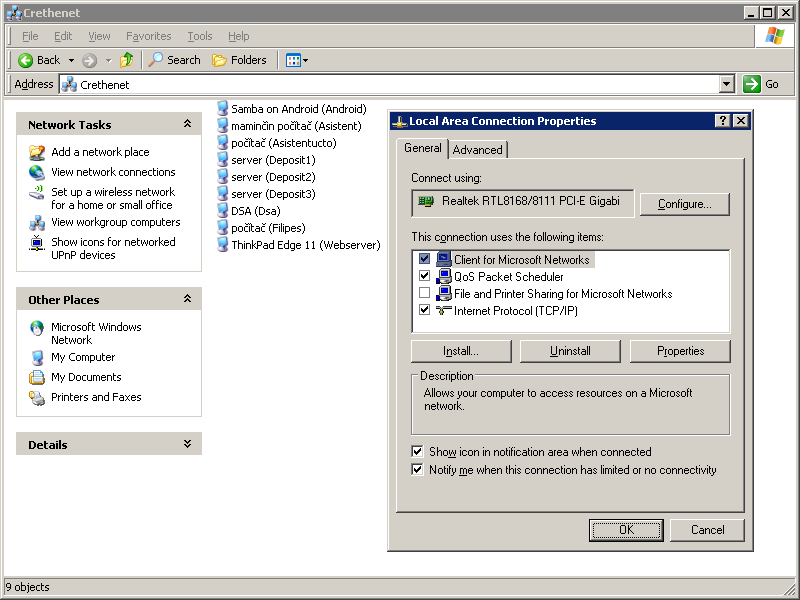Image resolution: width=800 pixels, height=600 pixels.
Task: Click the File and Printer Sharing icon
Action: [444, 293]
